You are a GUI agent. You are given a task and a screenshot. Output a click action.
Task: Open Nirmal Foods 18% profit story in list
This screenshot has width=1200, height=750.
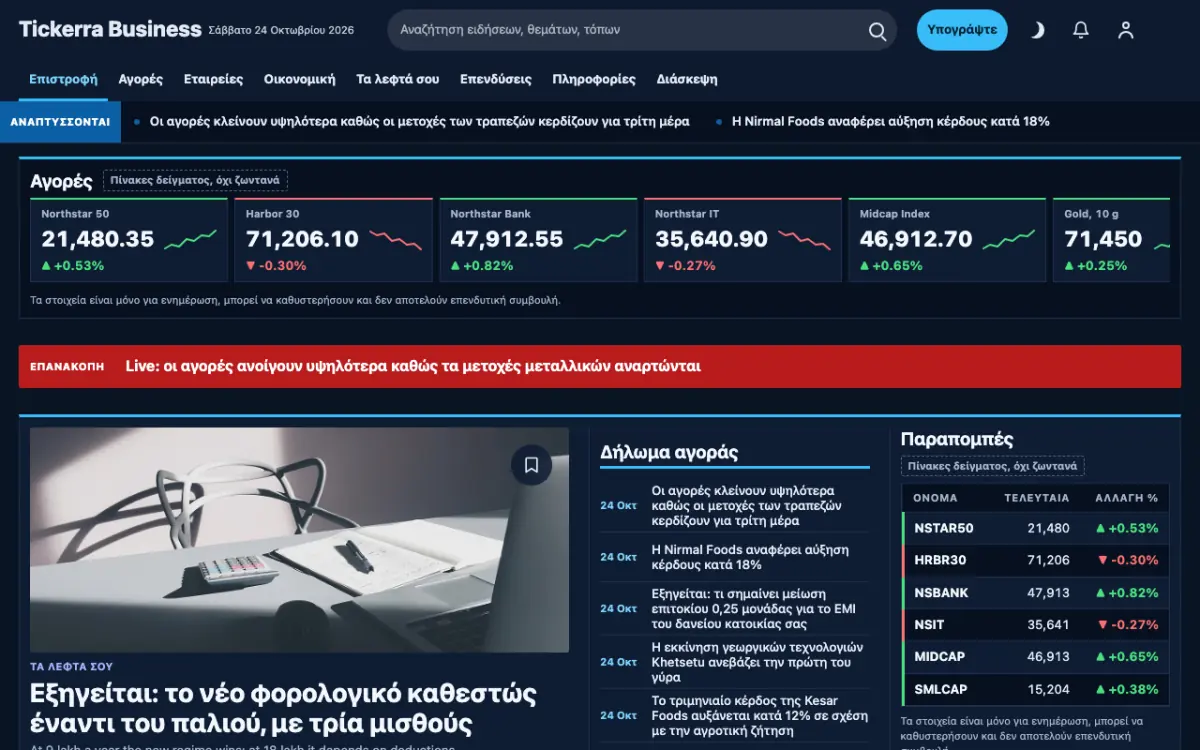[x=750, y=557]
